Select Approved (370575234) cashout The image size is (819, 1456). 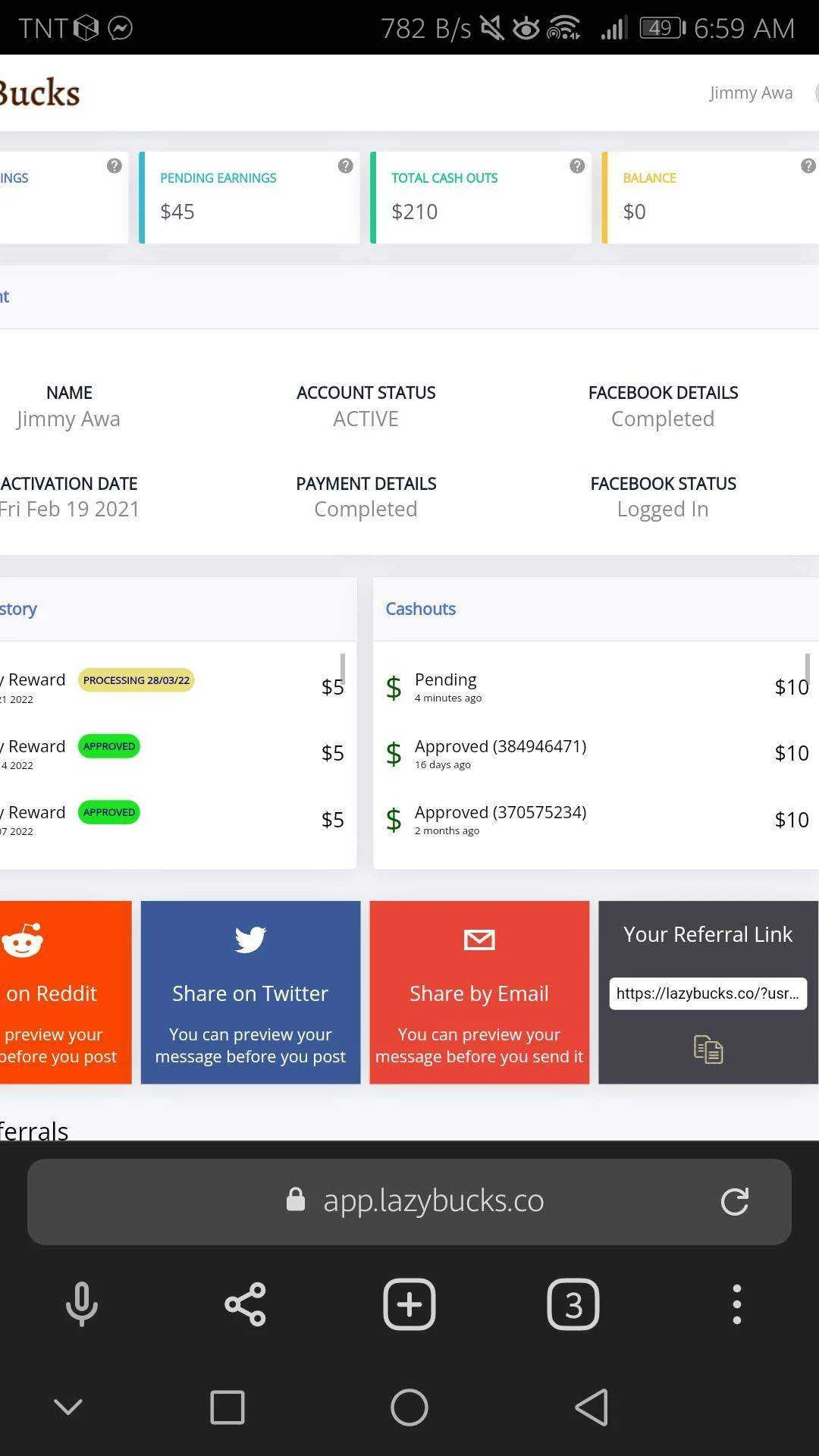point(596,819)
